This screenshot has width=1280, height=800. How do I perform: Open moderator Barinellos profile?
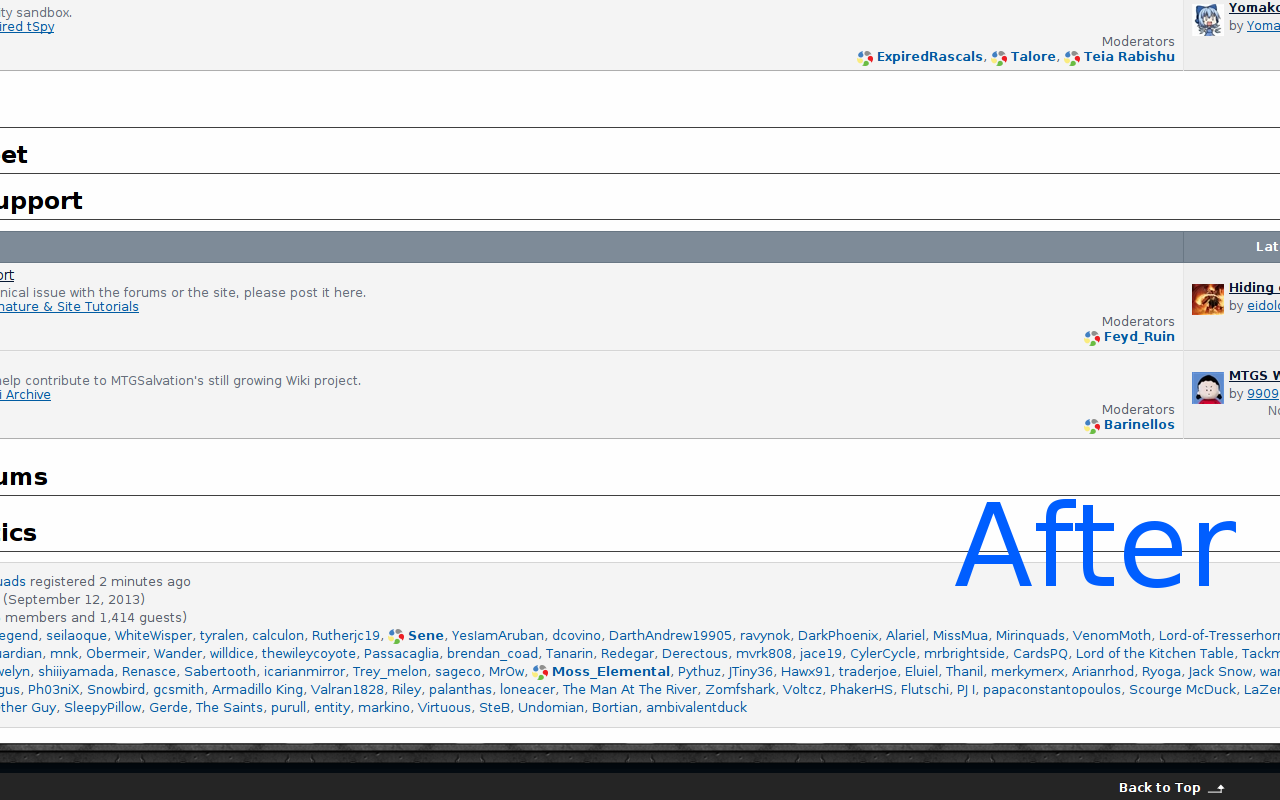click(x=1139, y=425)
